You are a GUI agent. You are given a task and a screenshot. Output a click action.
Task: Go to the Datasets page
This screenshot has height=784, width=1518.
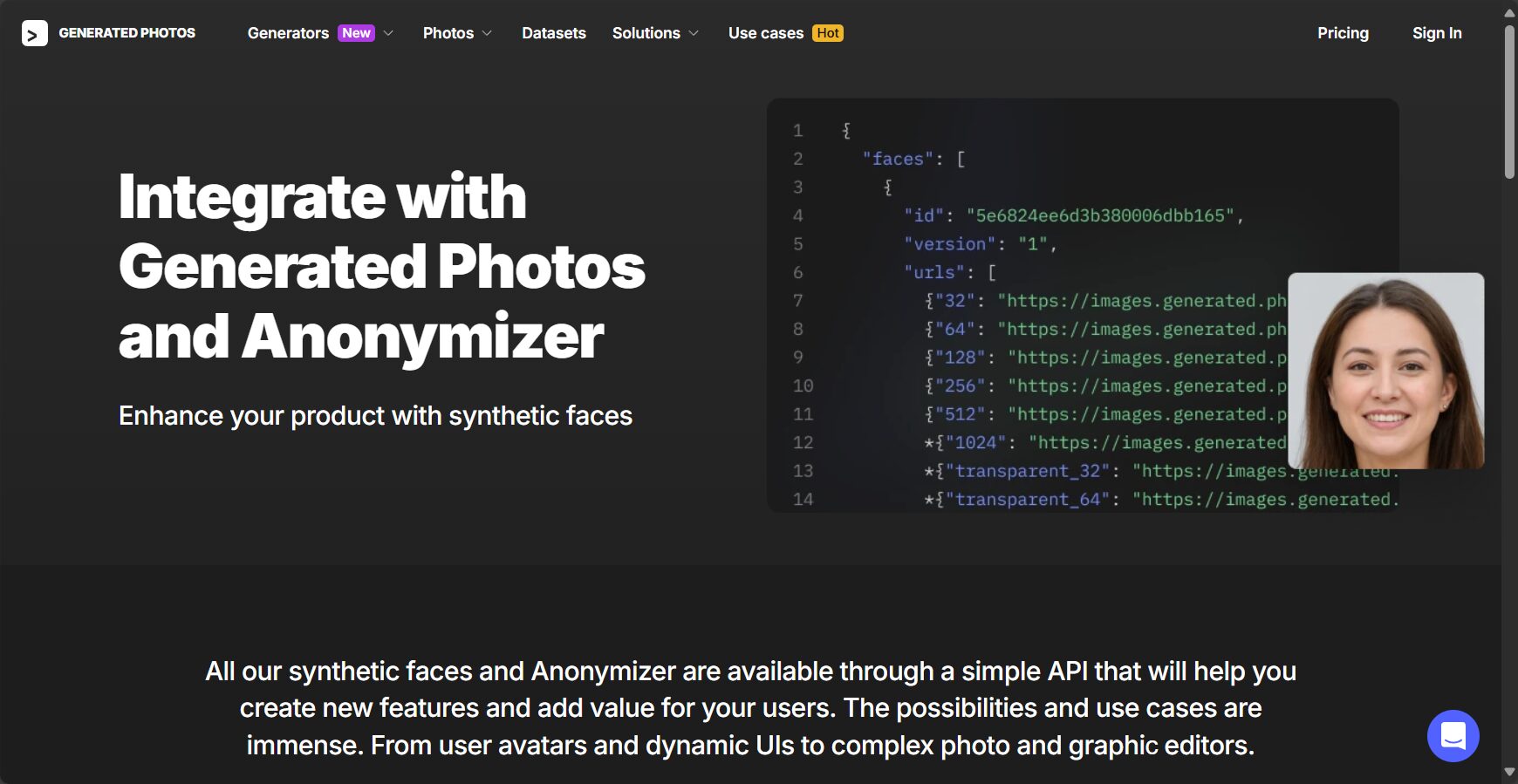point(554,33)
